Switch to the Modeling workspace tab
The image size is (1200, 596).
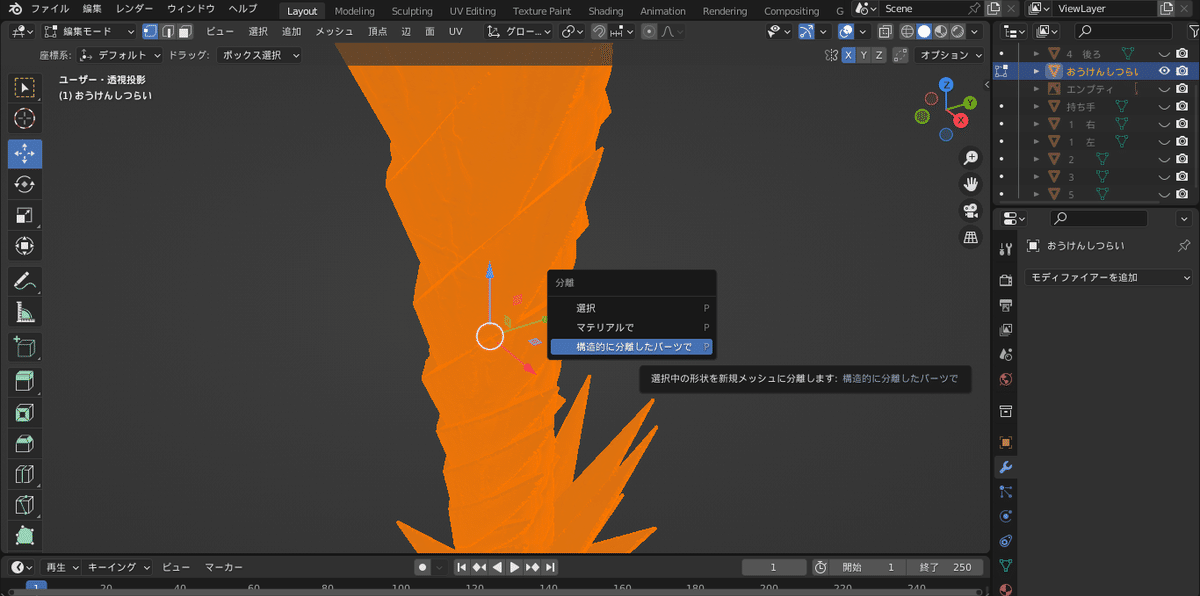354,11
